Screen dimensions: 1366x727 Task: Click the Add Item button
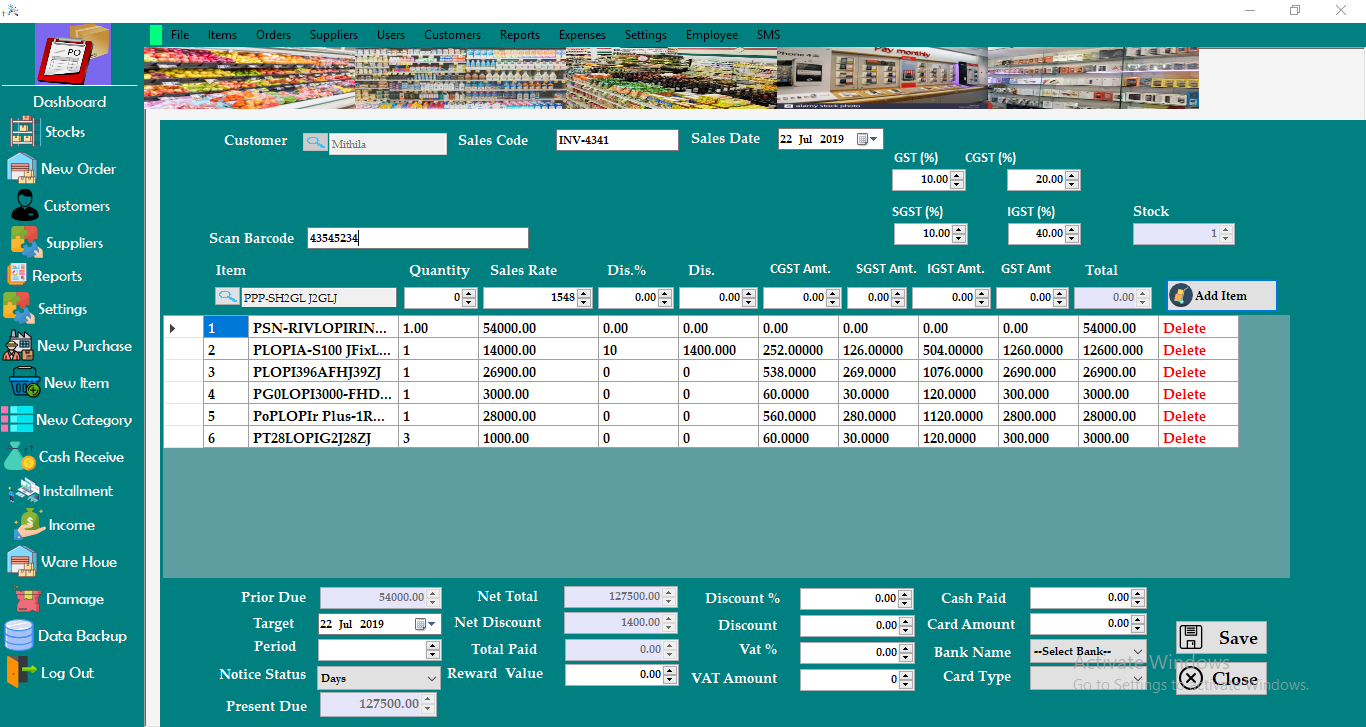click(1220, 295)
